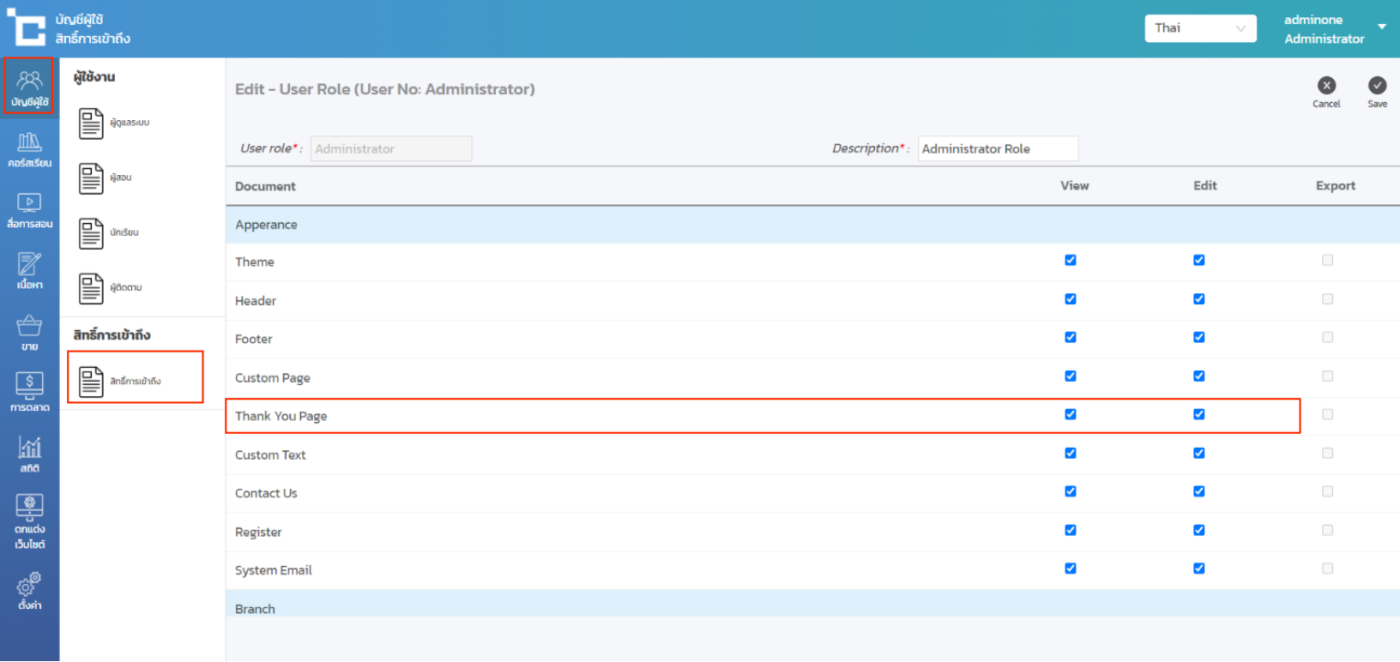The image size is (1400, 662).
Task: Click the Save checkmark icon
Action: (x=1377, y=86)
